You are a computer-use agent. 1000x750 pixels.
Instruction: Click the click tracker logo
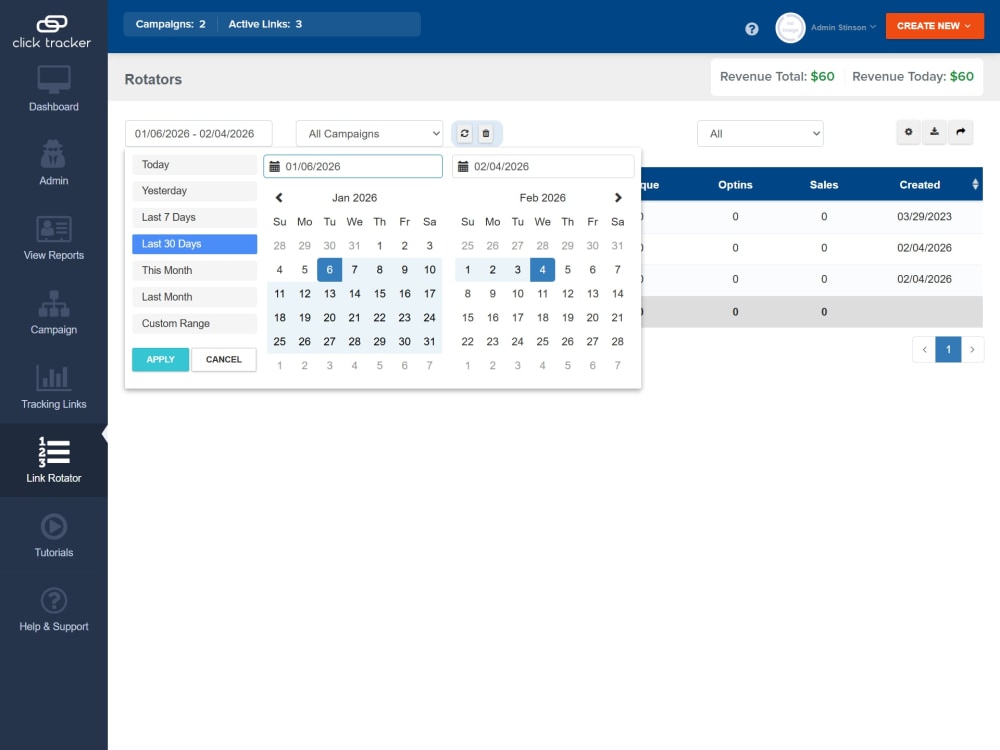point(52,32)
